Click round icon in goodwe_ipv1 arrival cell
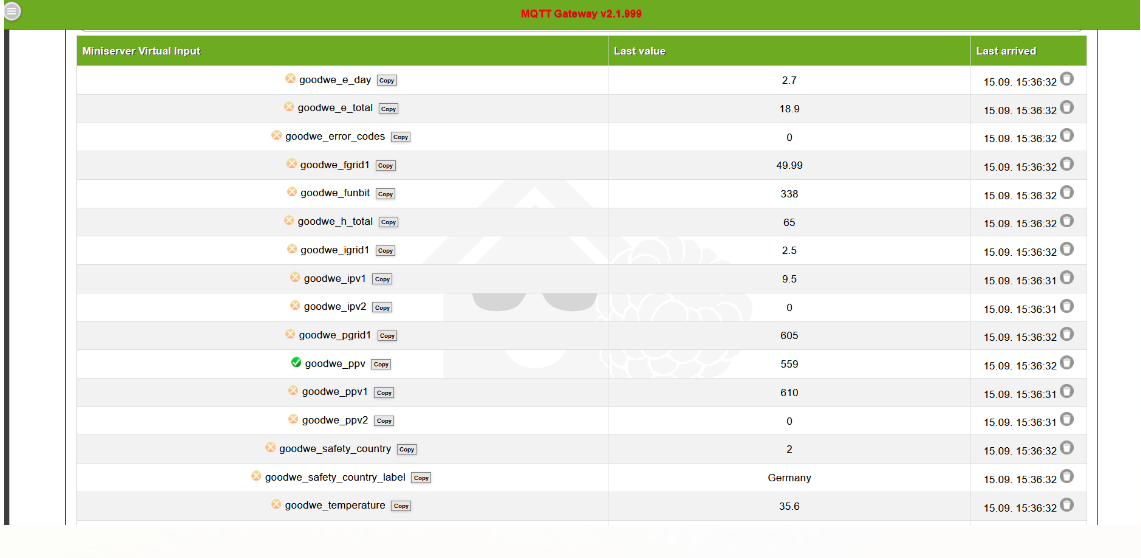This screenshot has height=558, width=1141. click(x=1067, y=278)
